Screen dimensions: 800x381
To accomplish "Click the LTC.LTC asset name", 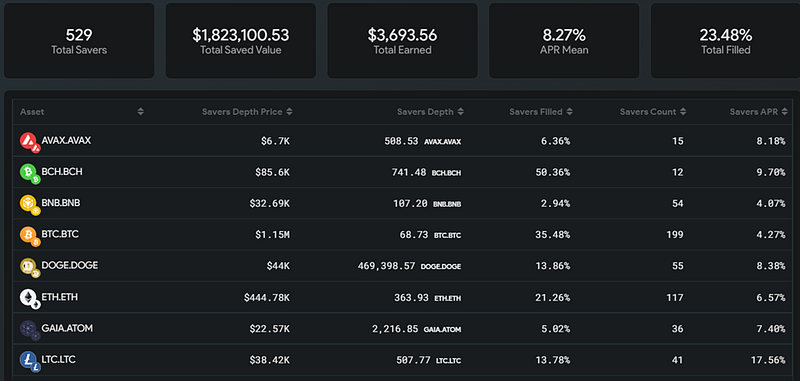I will [59, 360].
